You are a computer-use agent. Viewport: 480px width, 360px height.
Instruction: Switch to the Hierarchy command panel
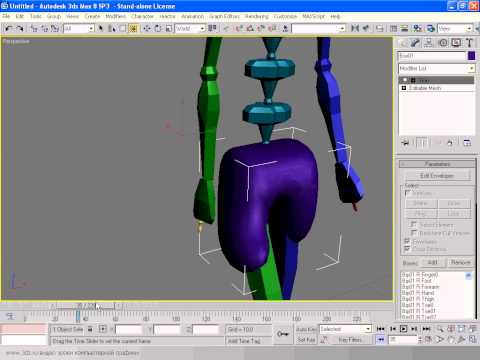pos(428,43)
